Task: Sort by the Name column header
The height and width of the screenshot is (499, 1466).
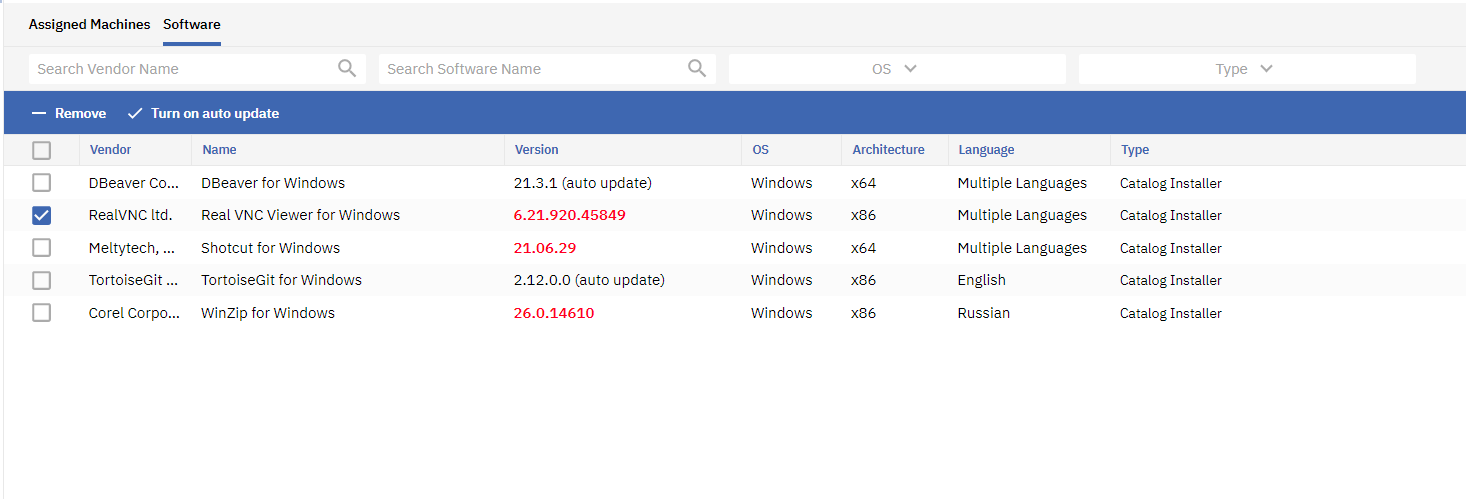Action: (x=219, y=150)
